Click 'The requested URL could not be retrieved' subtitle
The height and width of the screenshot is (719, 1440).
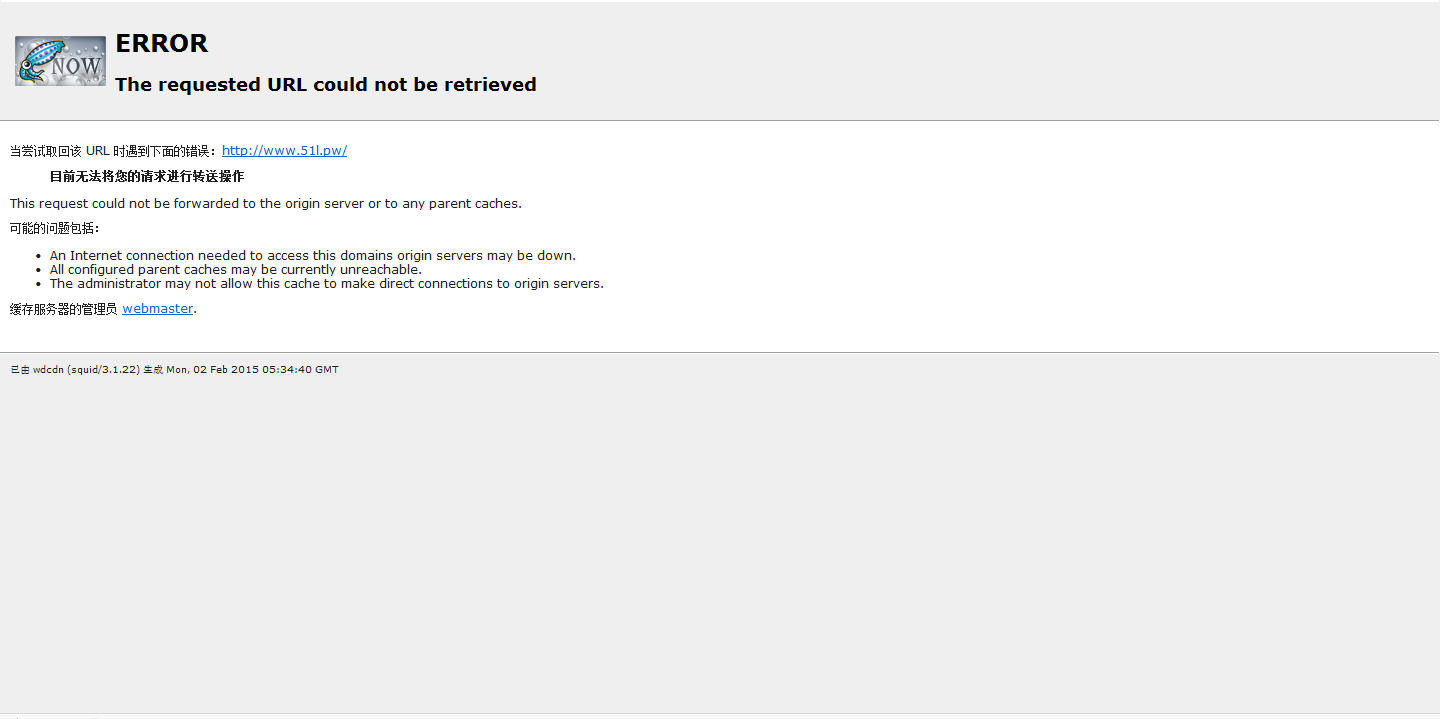point(325,85)
